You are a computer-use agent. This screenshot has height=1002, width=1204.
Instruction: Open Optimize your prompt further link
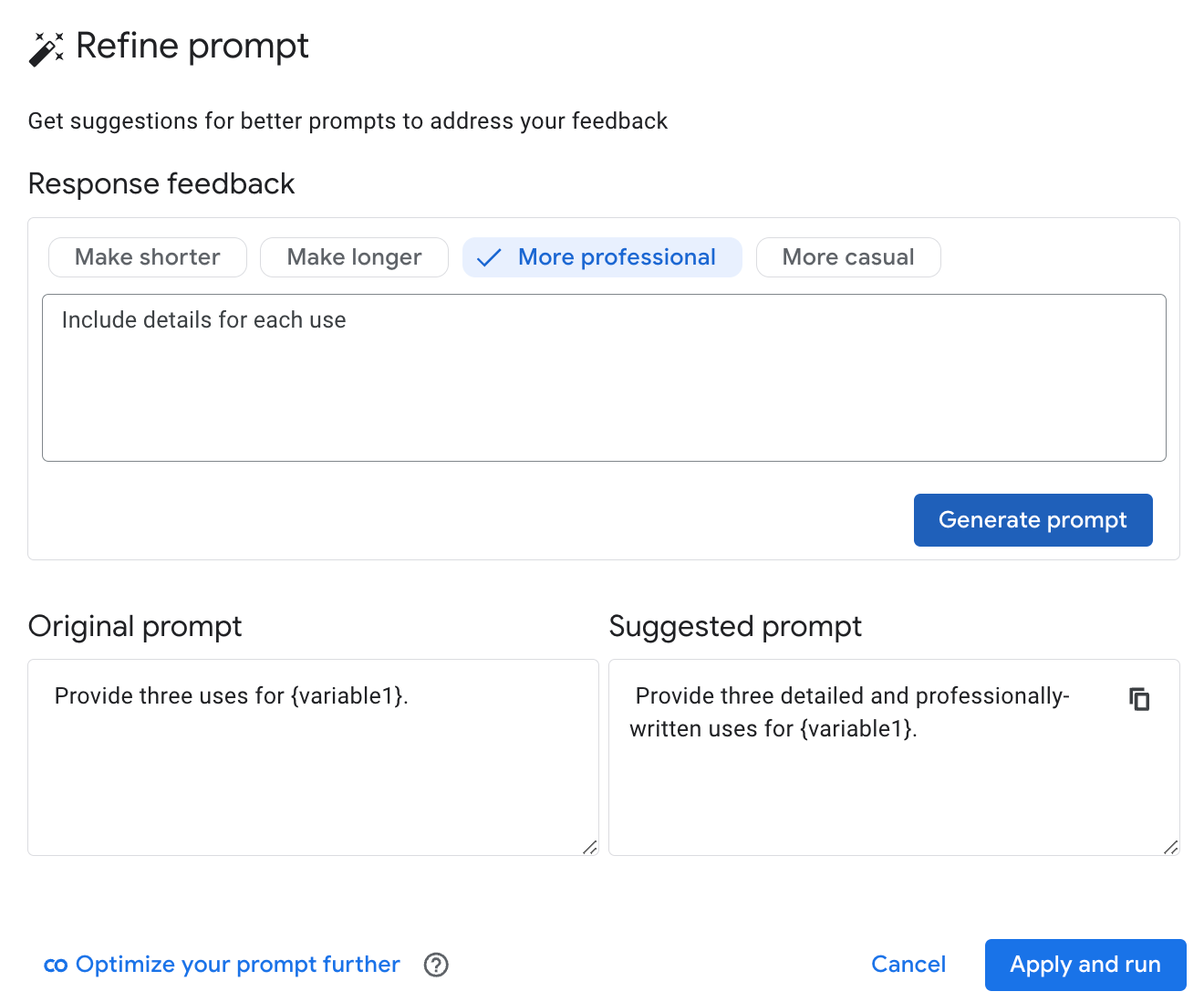pyautogui.click(x=237, y=965)
